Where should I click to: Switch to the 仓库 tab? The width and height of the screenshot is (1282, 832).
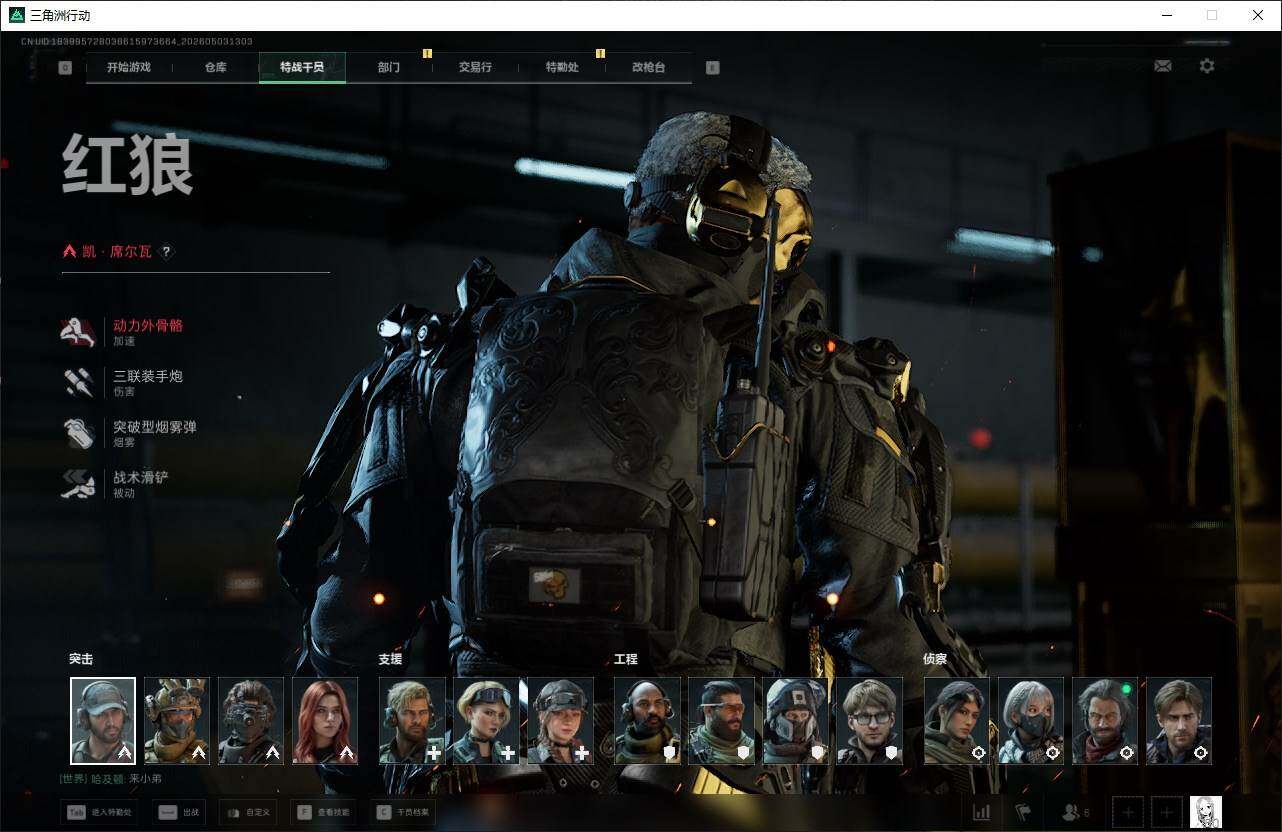[215, 68]
